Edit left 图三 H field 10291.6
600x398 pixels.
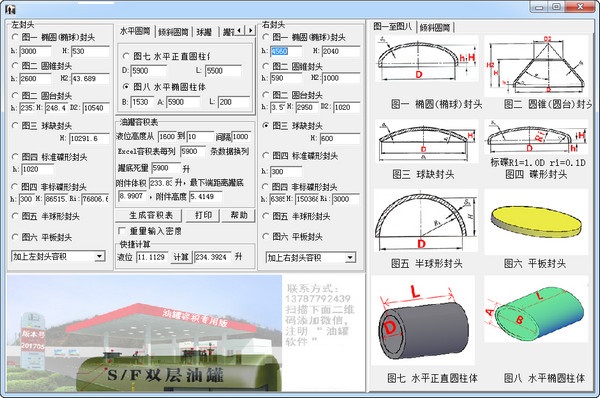(x=90, y=139)
